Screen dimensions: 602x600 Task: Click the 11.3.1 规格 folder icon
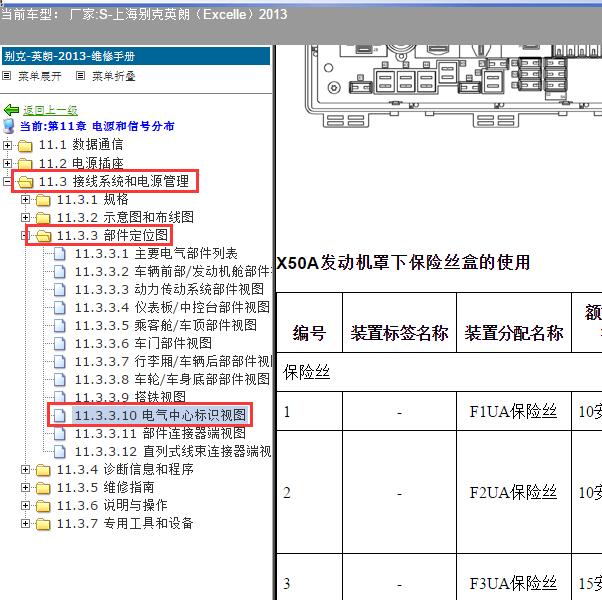(x=43, y=200)
